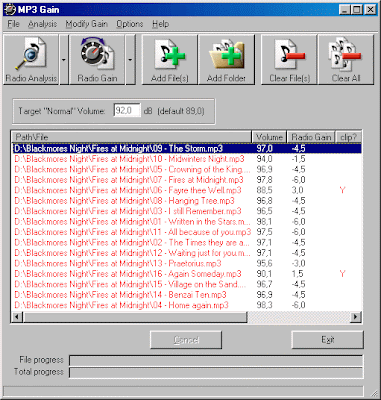Click the volume value 88,5

coord(264,190)
